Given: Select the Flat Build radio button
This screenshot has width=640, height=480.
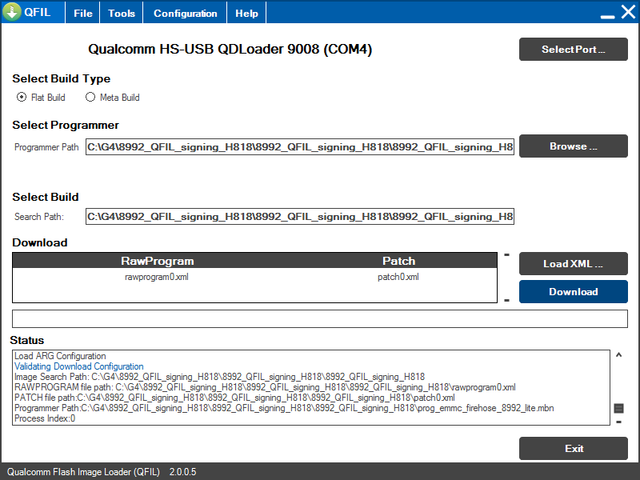Looking at the screenshot, I should point(21,97).
